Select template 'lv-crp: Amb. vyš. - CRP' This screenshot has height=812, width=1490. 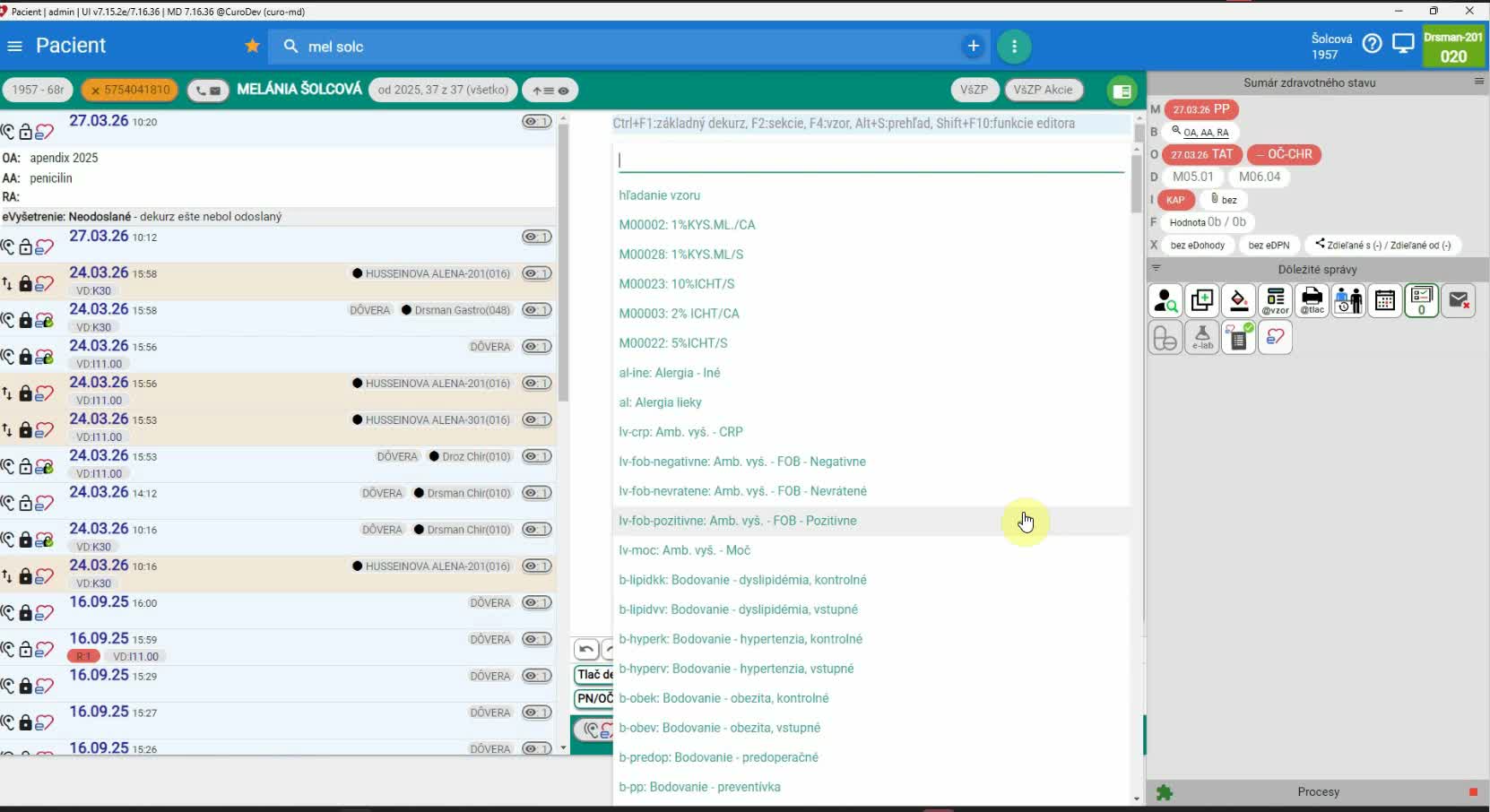click(x=680, y=432)
